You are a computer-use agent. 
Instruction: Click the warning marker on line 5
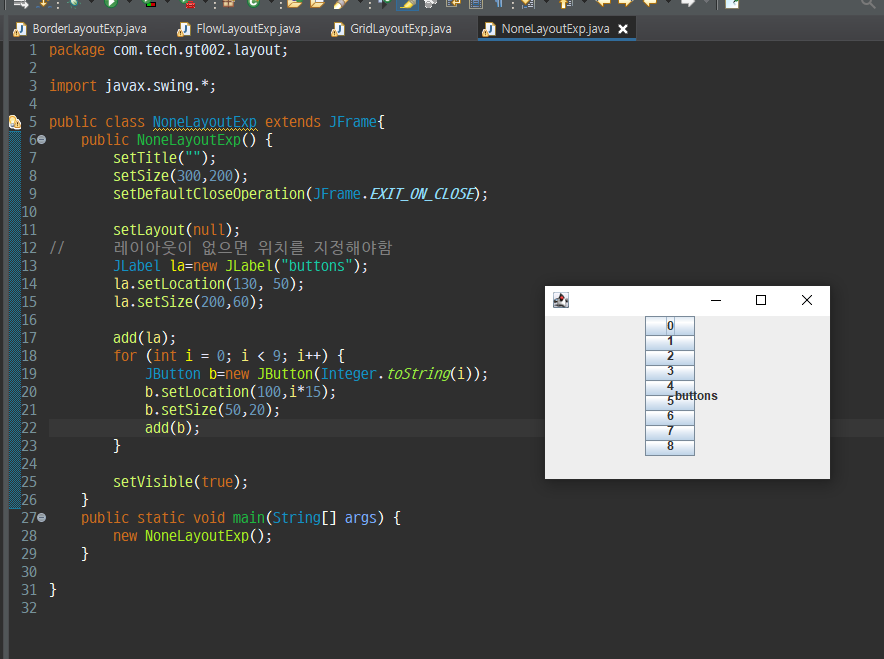tap(14, 122)
